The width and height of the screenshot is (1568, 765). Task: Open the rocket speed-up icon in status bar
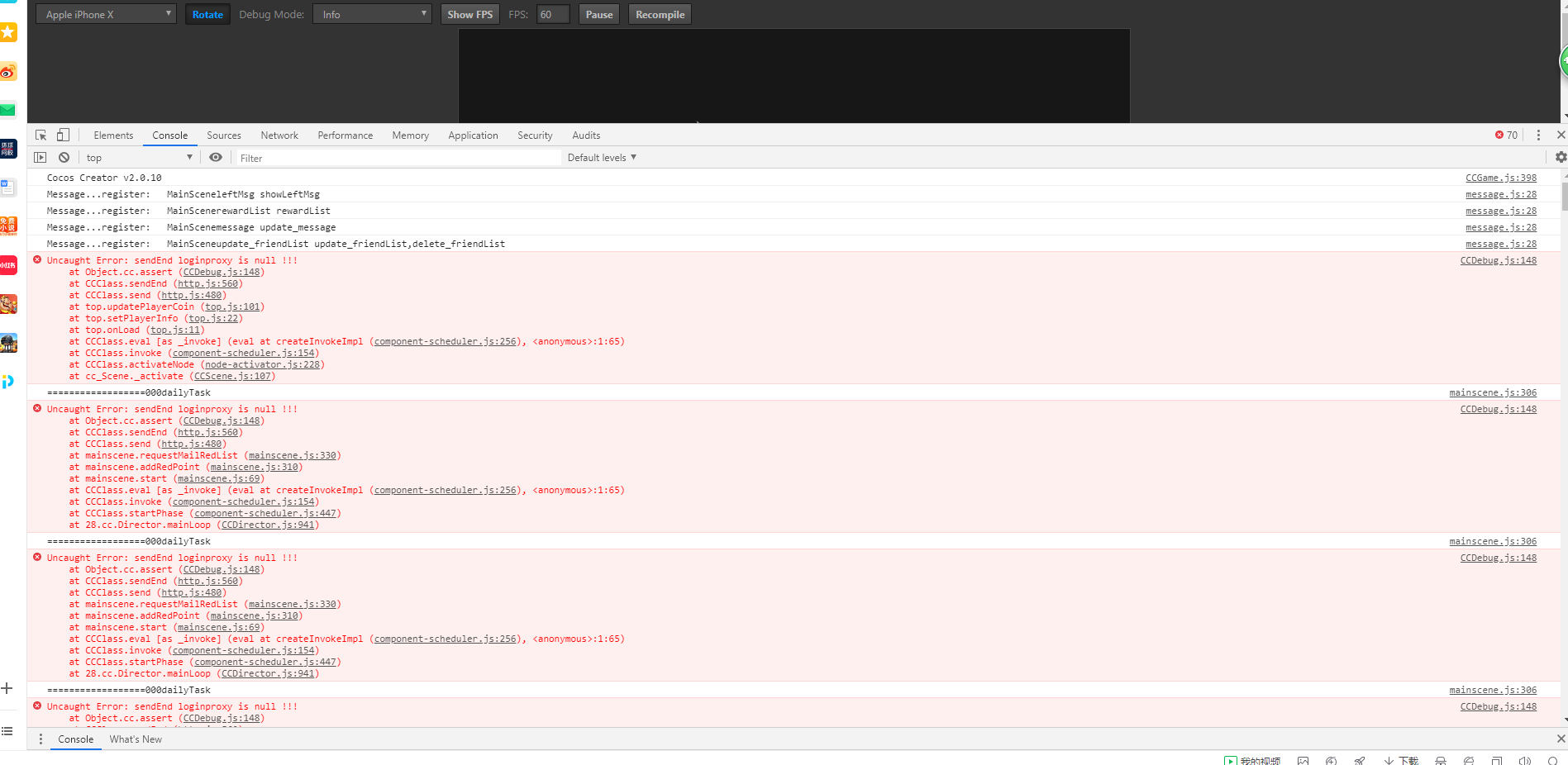coord(1360,760)
